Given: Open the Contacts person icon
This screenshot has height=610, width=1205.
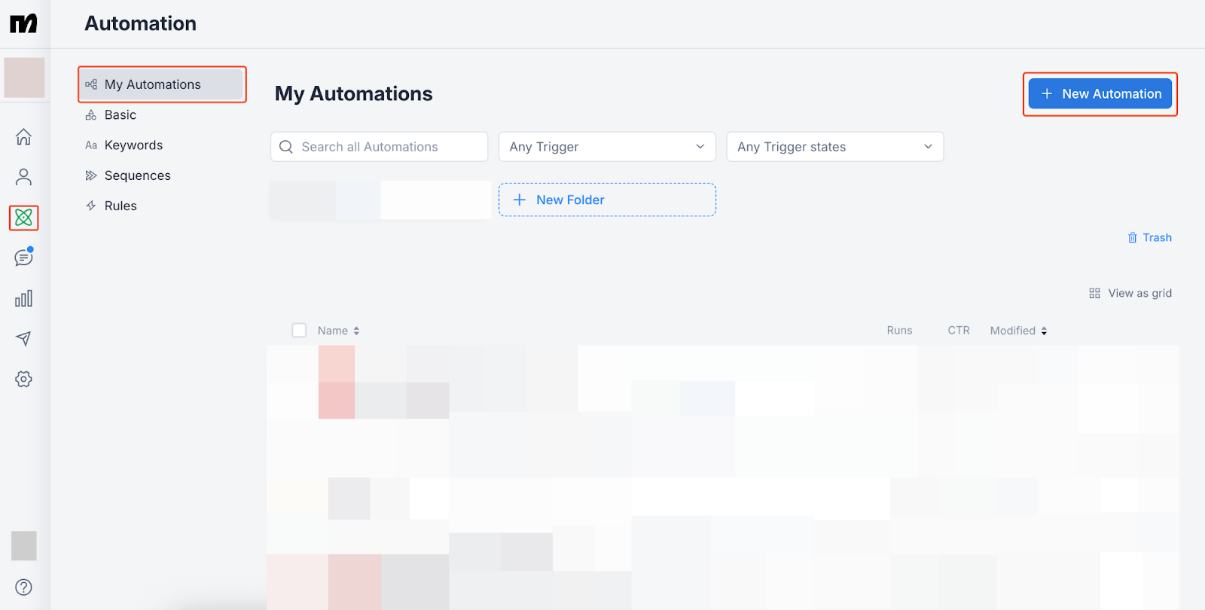Looking at the screenshot, I should coord(24,177).
